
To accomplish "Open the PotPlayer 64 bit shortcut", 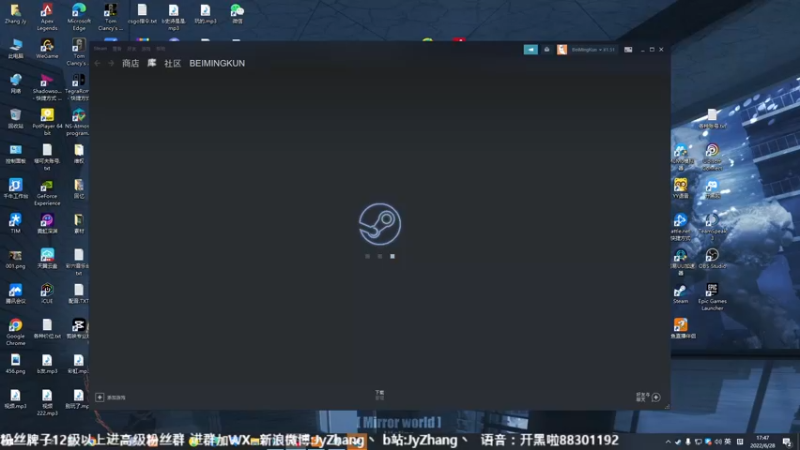I will (x=47, y=121).
